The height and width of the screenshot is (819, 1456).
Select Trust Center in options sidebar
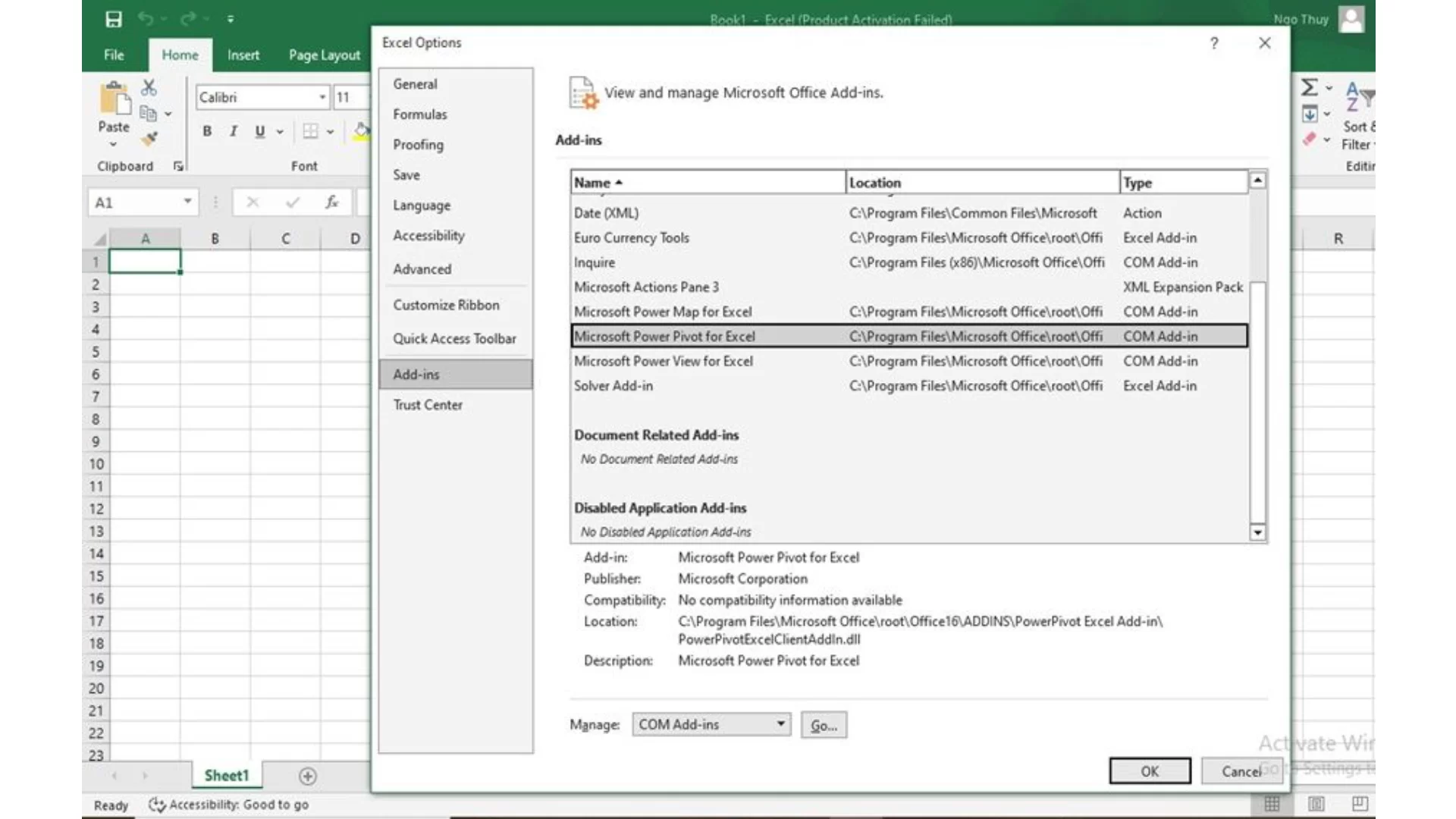[428, 405]
